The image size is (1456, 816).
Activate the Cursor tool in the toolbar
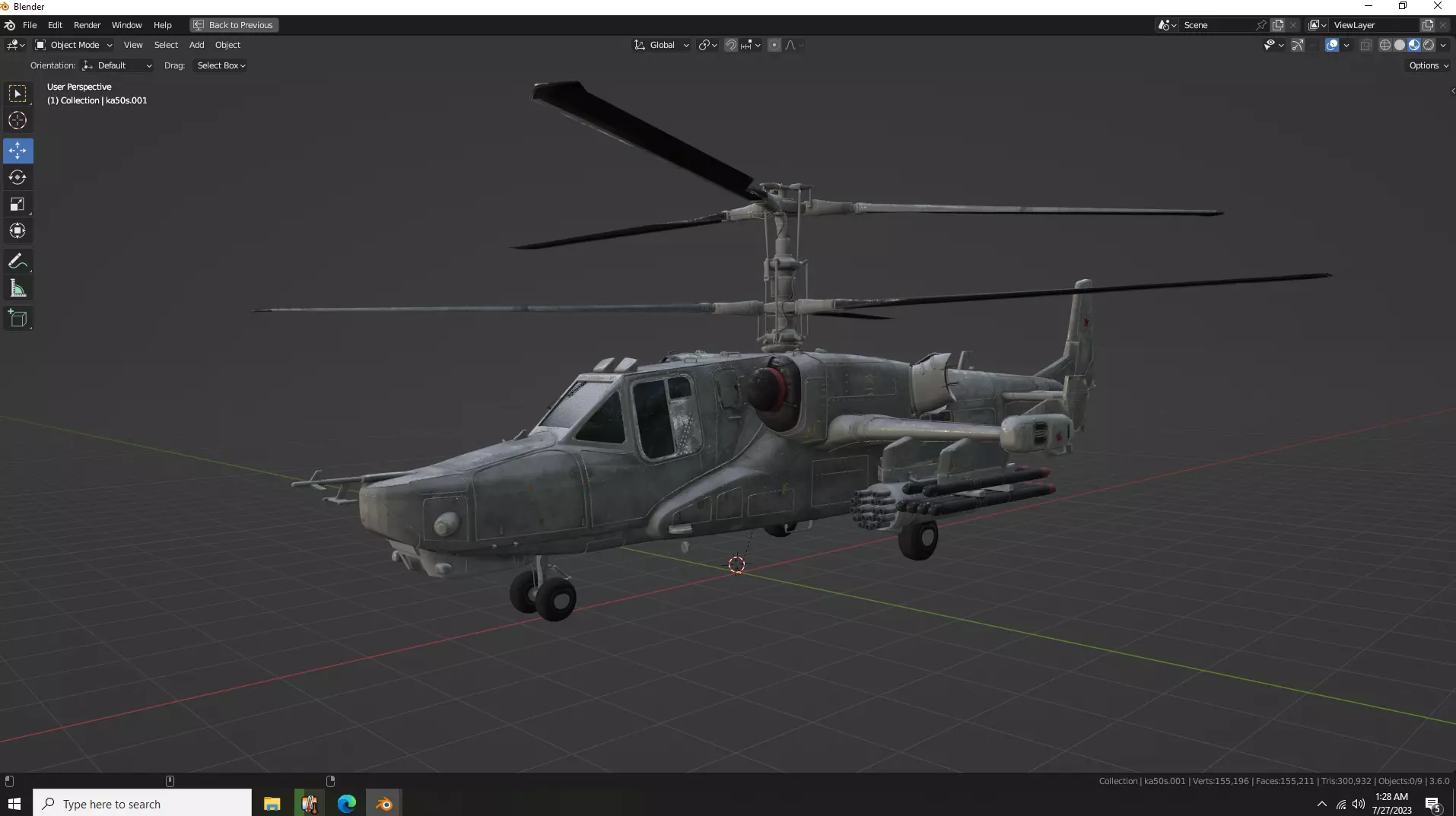click(17, 120)
